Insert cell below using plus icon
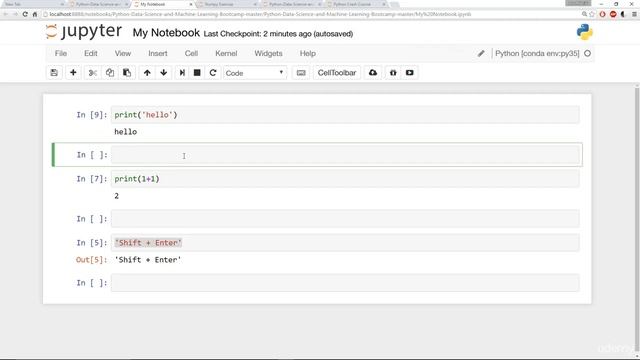This screenshot has width=640, height=360. [73, 73]
